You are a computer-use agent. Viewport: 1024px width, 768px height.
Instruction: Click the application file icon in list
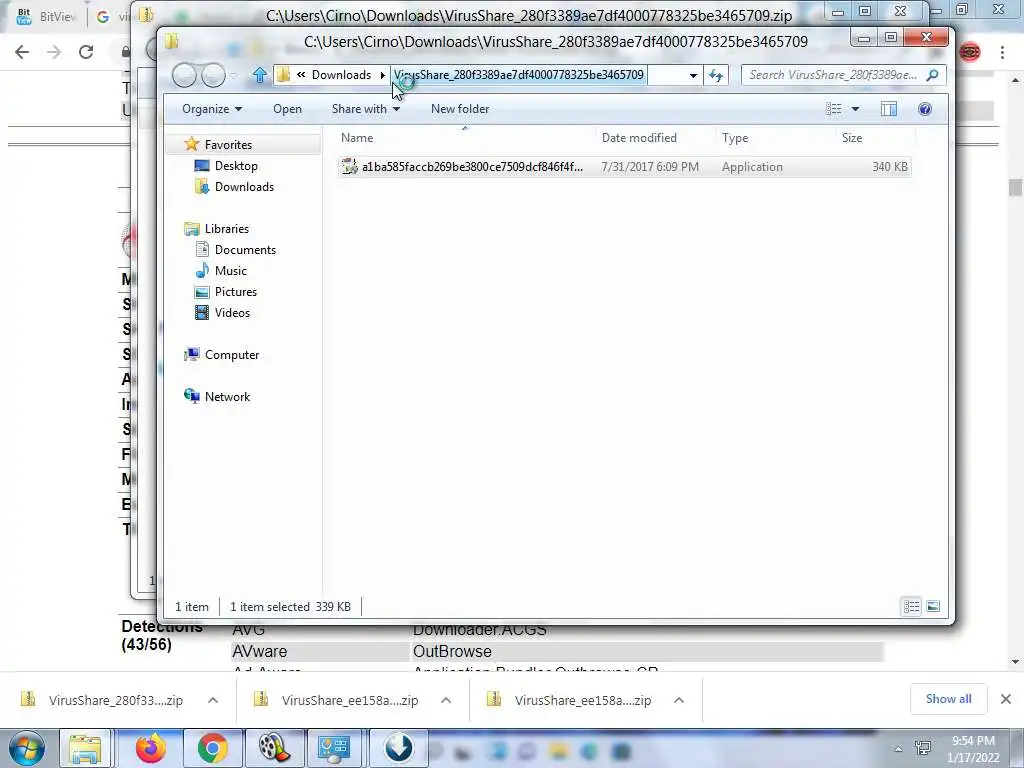click(x=350, y=167)
